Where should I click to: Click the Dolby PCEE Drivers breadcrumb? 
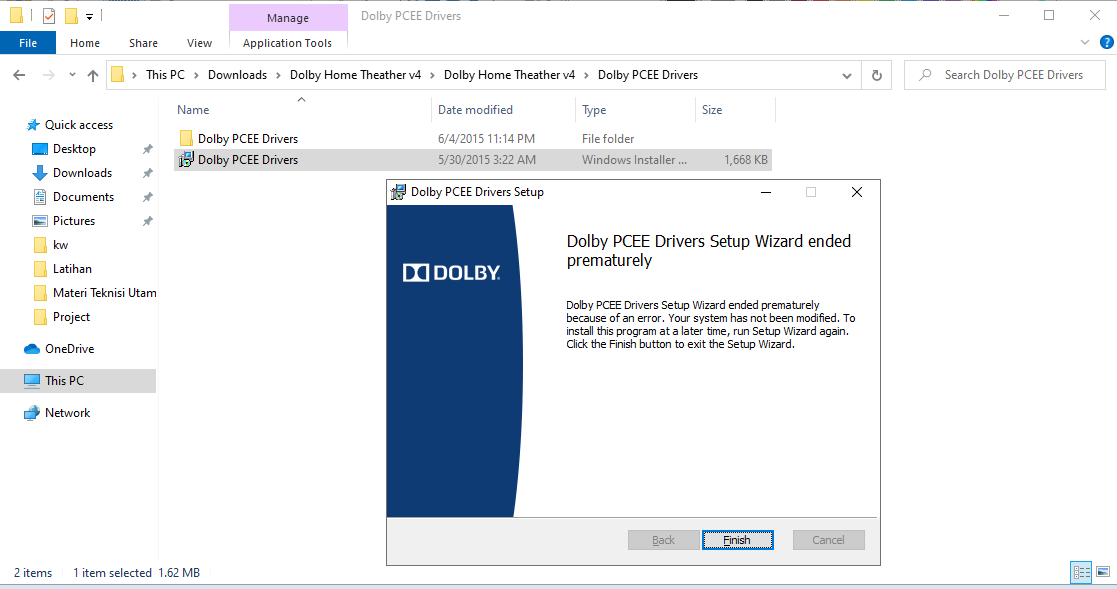[648, 75]
